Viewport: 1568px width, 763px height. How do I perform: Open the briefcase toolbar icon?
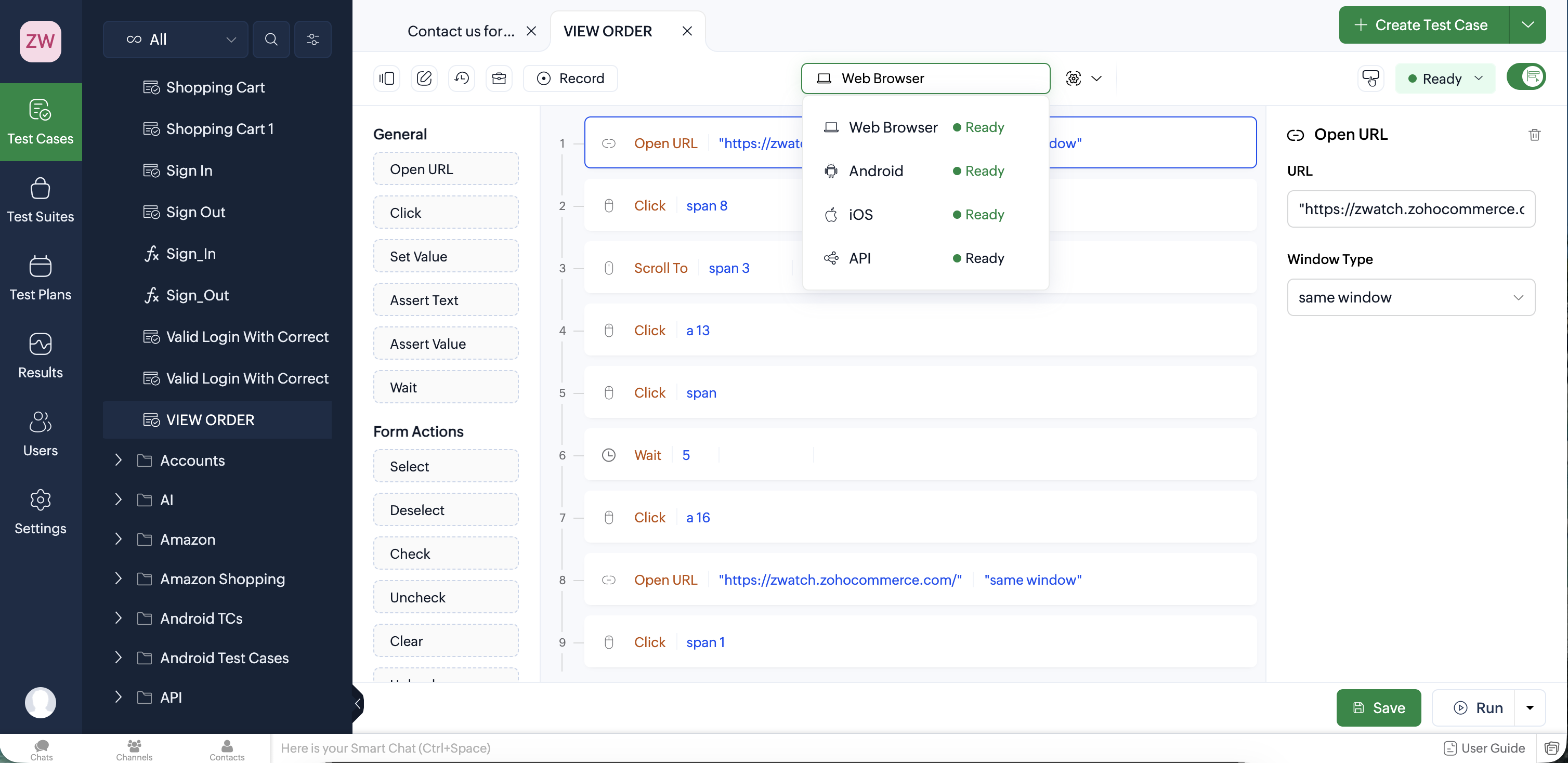499,78
